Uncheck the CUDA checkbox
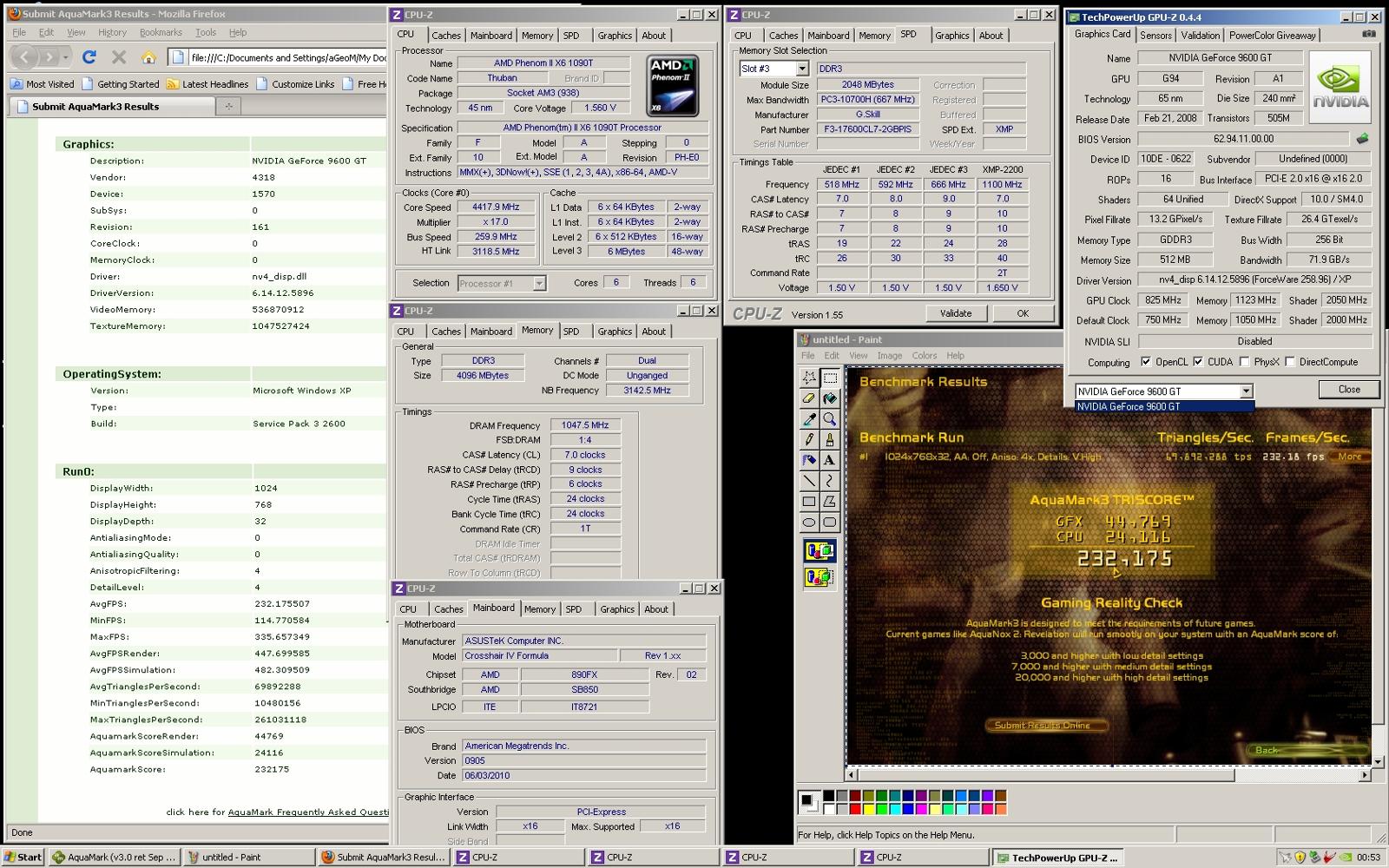Viewport: 1389px width, 868px height. [x=1198, y=362]
